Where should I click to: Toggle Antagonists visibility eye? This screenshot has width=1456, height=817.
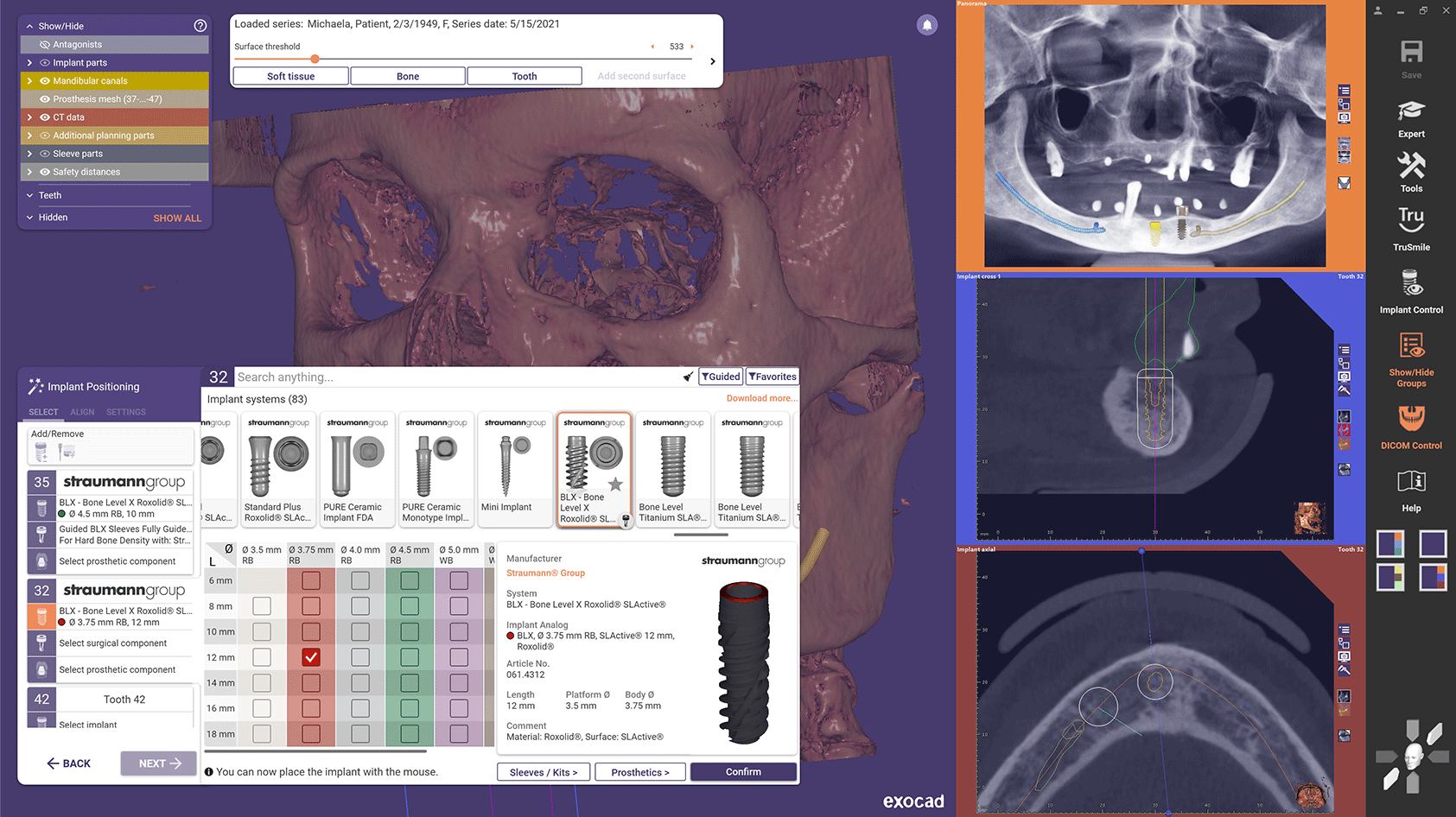tap(45, 45)
